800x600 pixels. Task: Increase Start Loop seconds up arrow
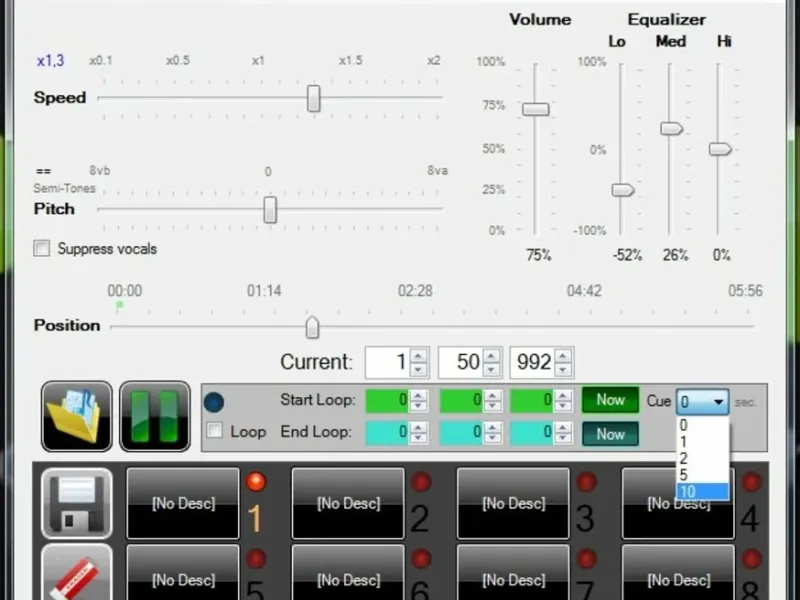point(492,394)
